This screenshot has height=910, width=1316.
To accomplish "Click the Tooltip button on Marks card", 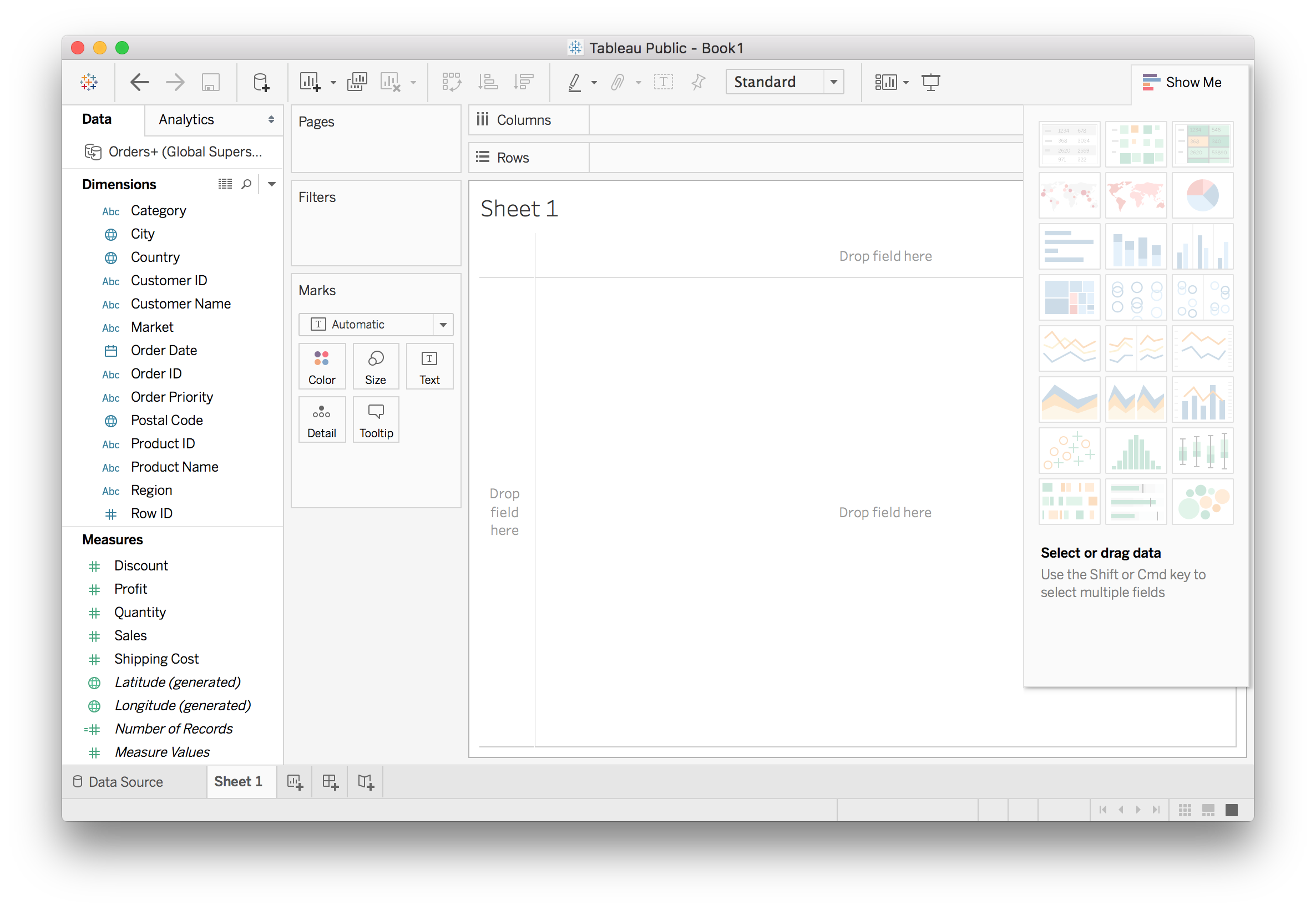I will (376, 420).
